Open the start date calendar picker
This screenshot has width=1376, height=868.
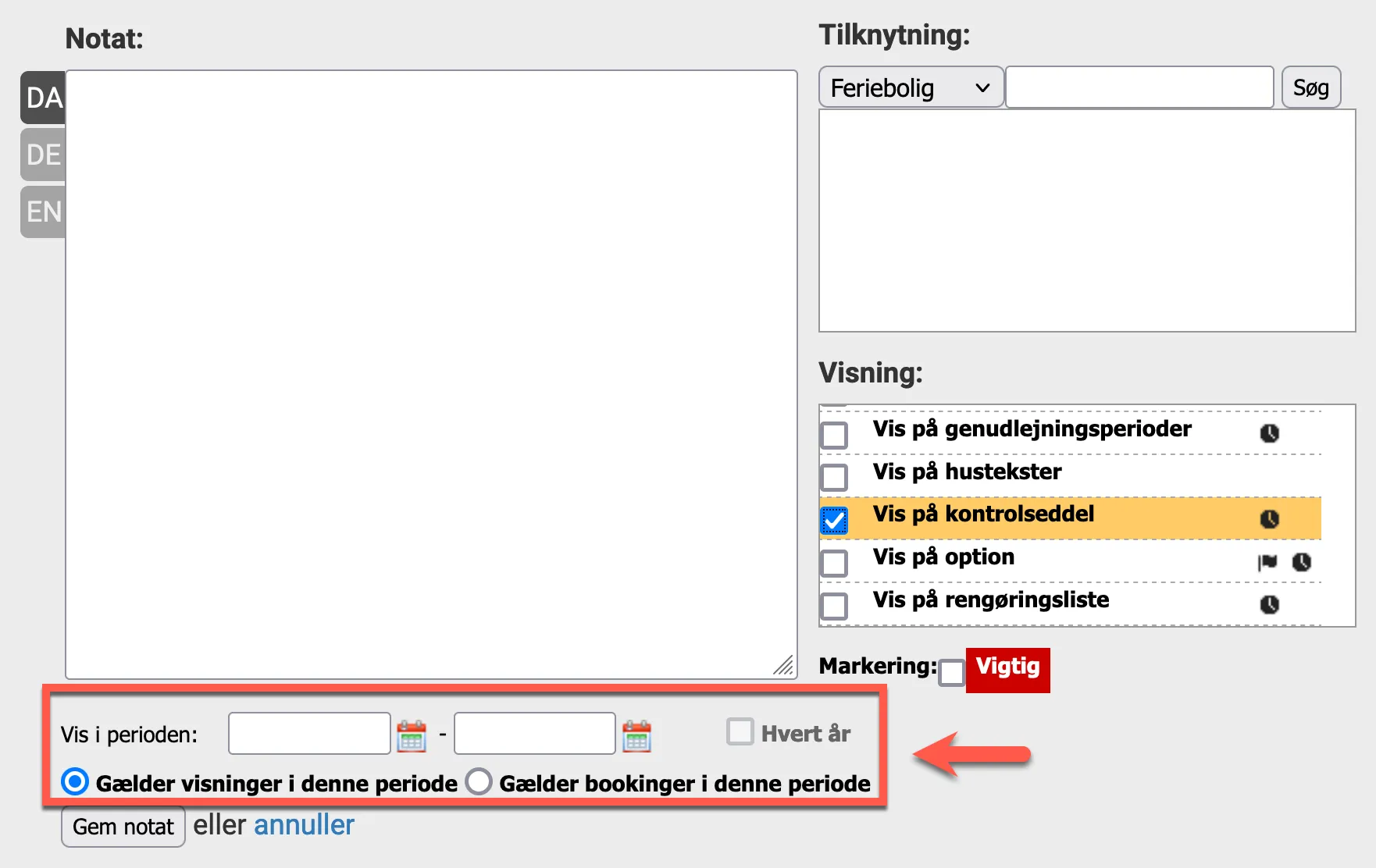[412, 736]
